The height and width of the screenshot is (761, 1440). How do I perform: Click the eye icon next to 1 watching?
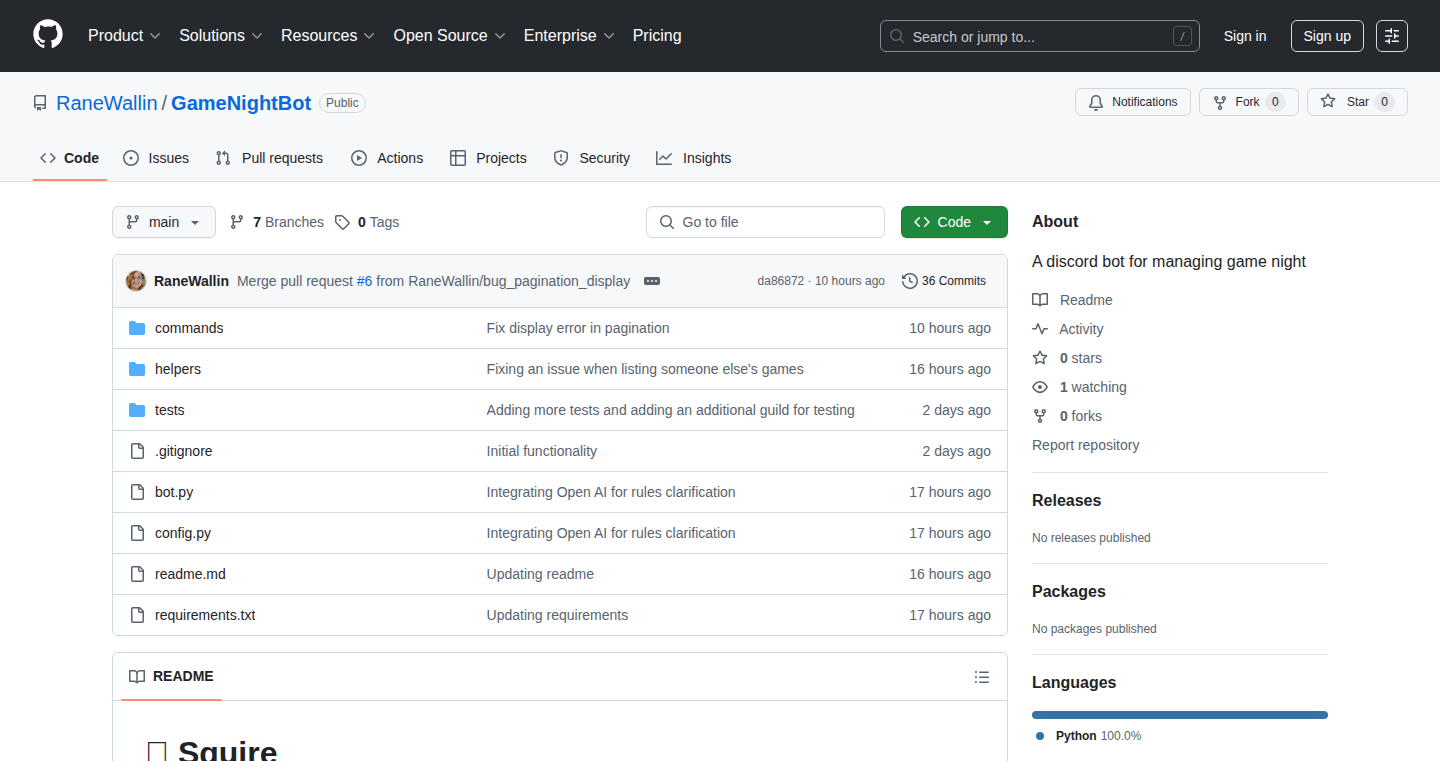[x=1040, y=387]
